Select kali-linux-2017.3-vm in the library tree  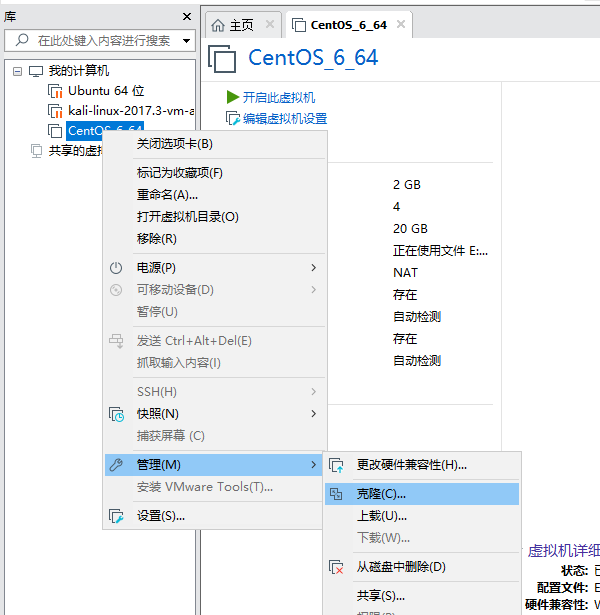pyautogui.click(x=131, y=111)
